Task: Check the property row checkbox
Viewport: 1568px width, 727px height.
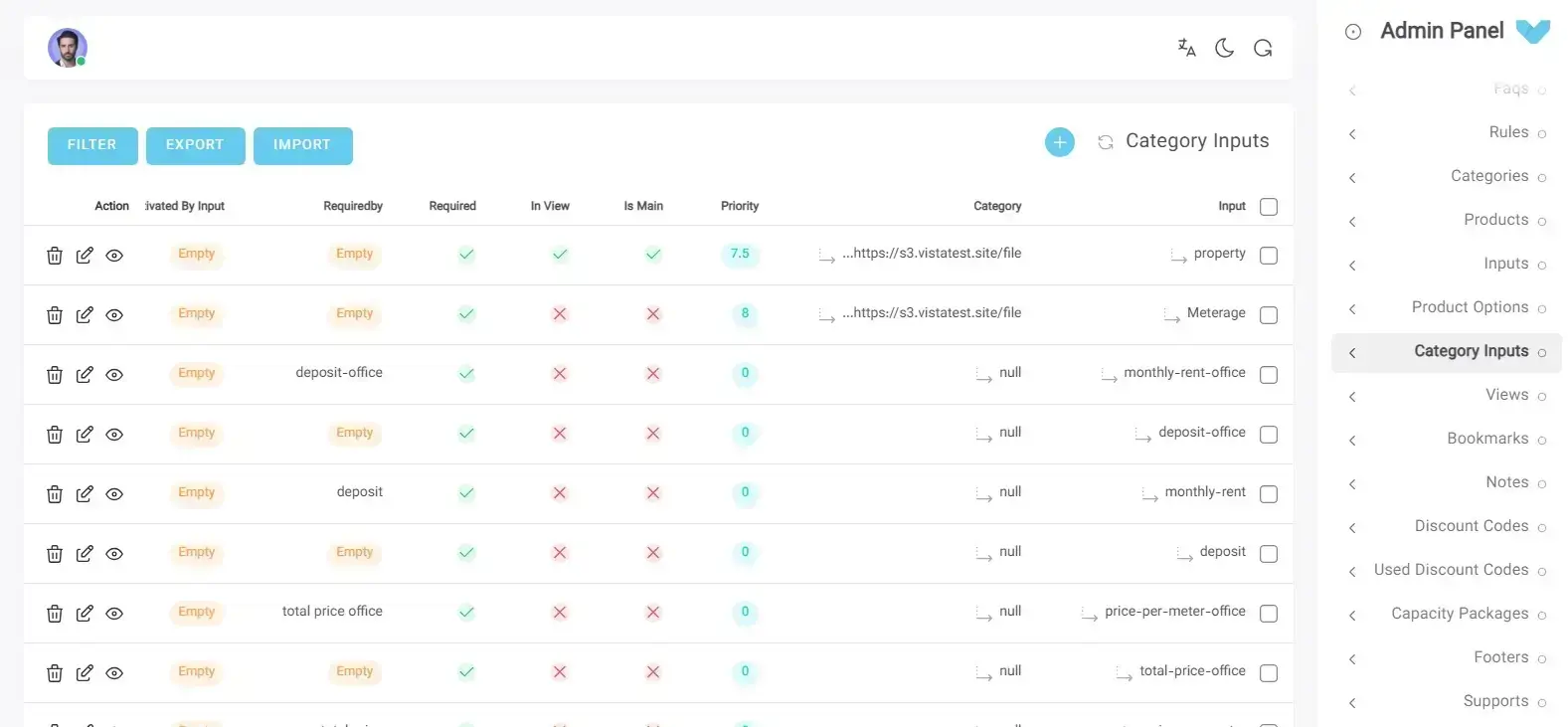Action: click(1268, 256)
